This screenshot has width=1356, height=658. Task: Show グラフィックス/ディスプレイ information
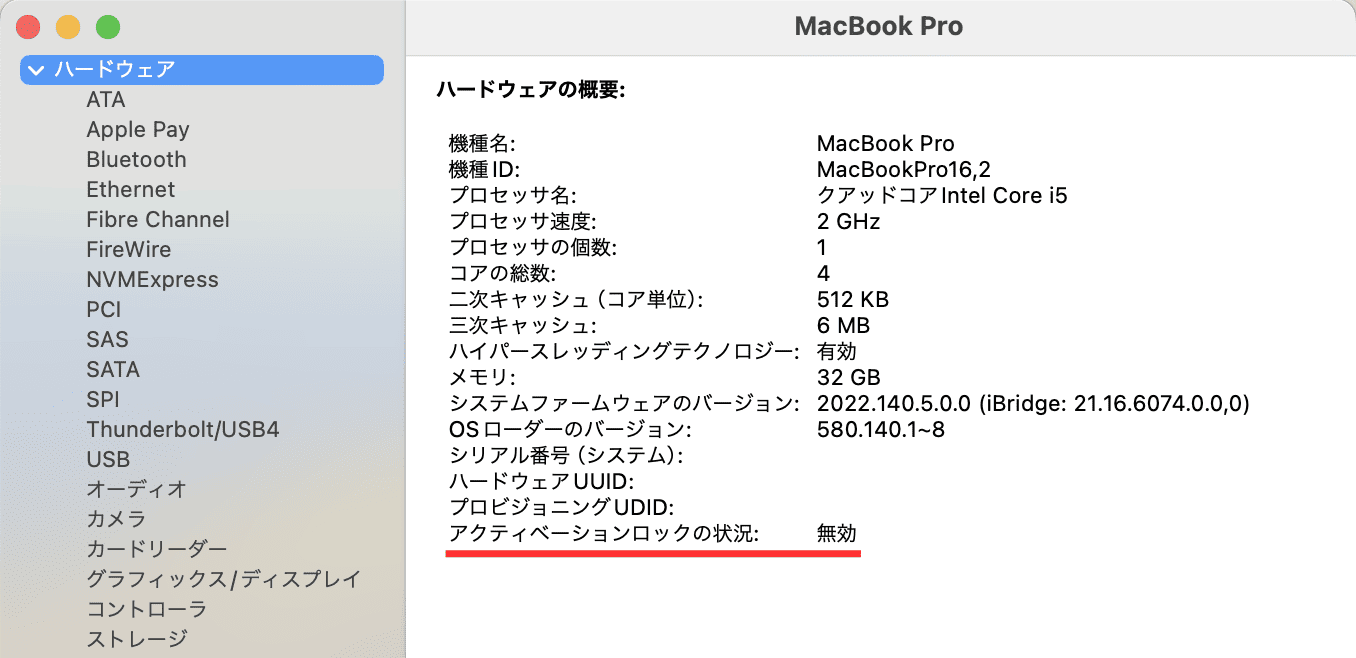click(223, 580)
